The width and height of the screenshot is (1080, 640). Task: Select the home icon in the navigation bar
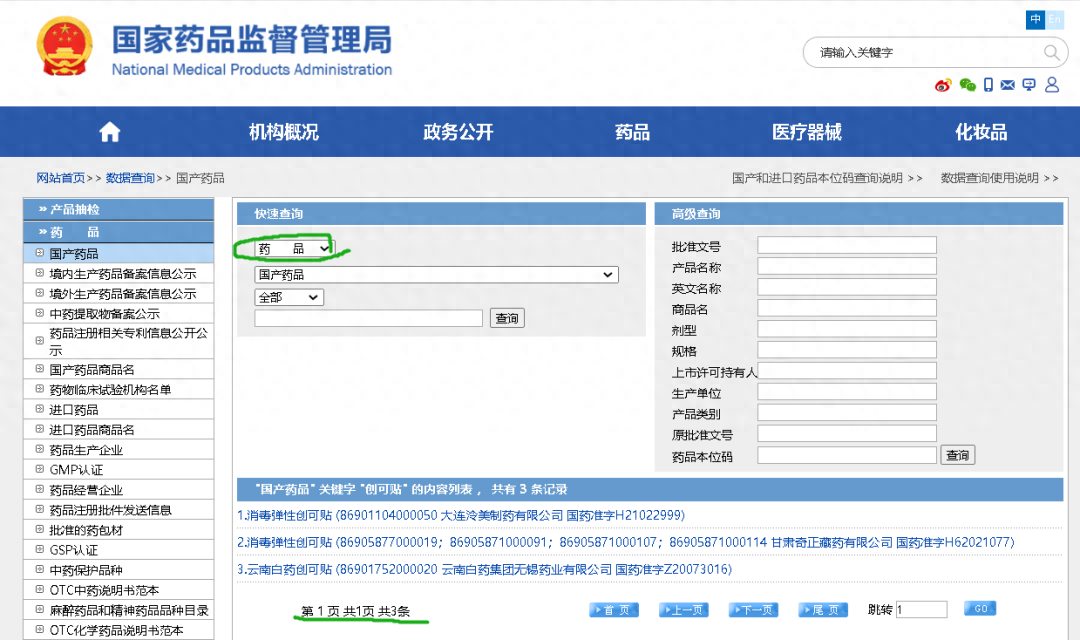108,131
